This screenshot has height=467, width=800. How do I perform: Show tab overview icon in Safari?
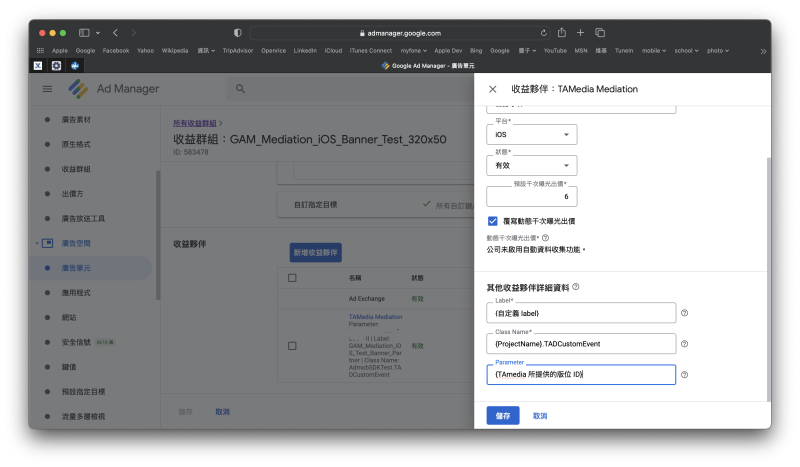pos(600,33)
